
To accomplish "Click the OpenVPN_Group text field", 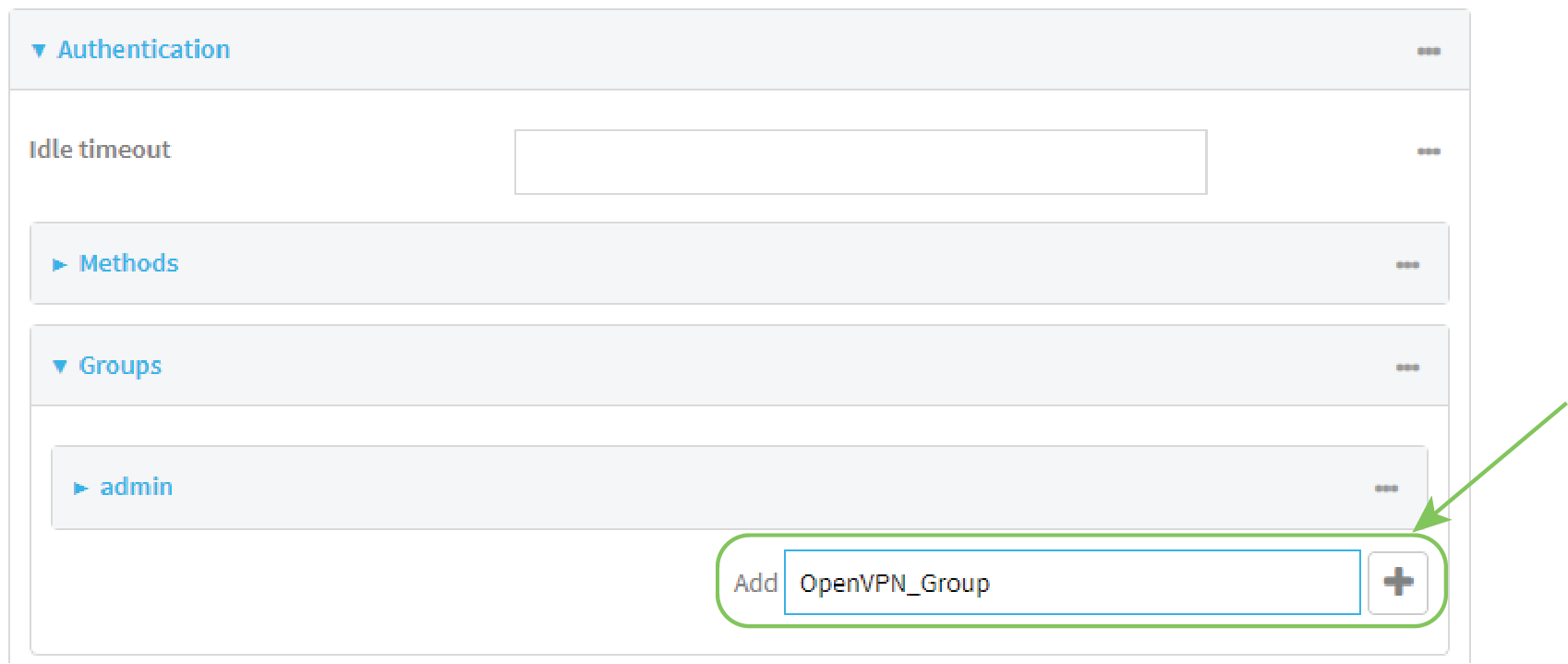I will point(1071,583).
